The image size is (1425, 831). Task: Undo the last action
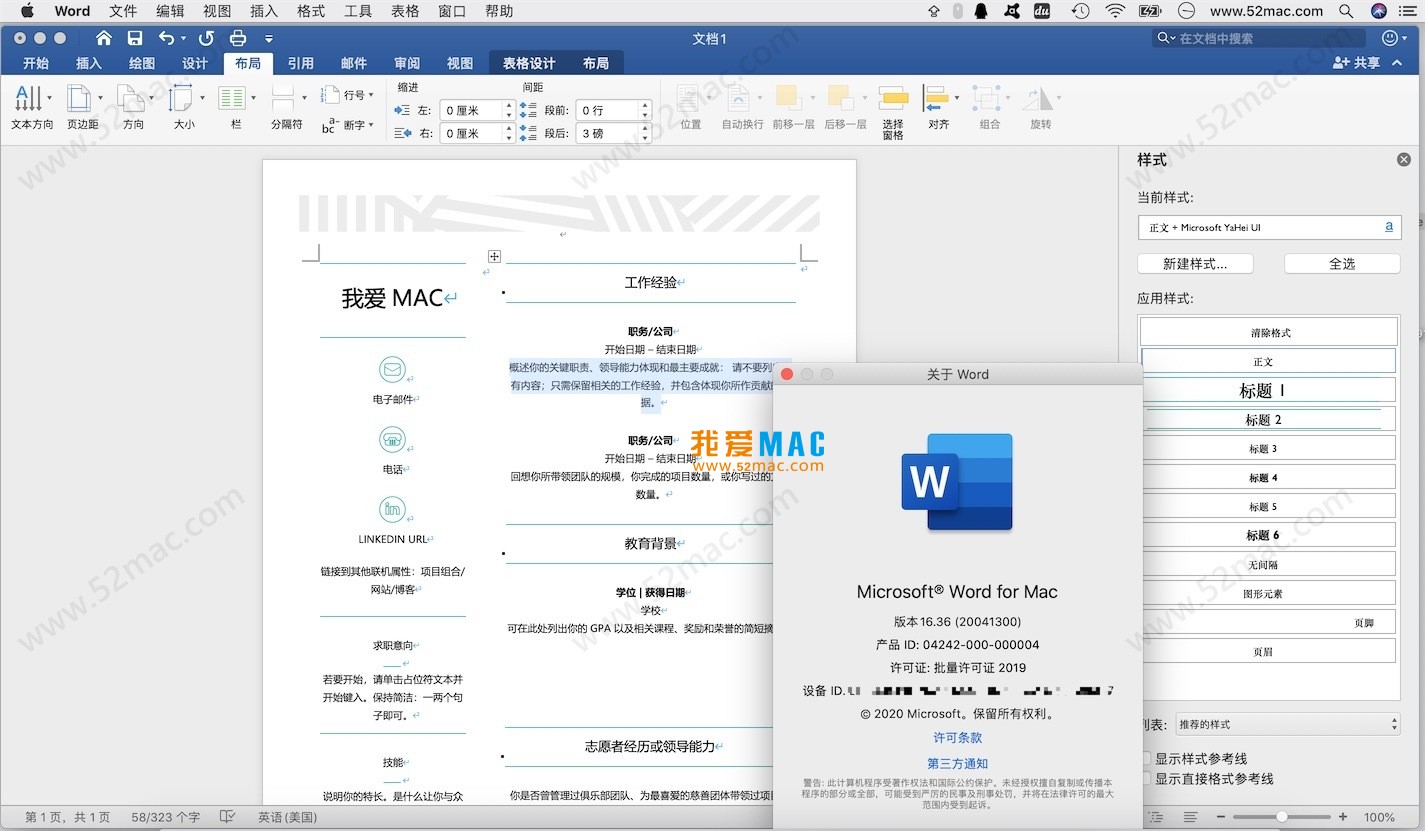166,38
